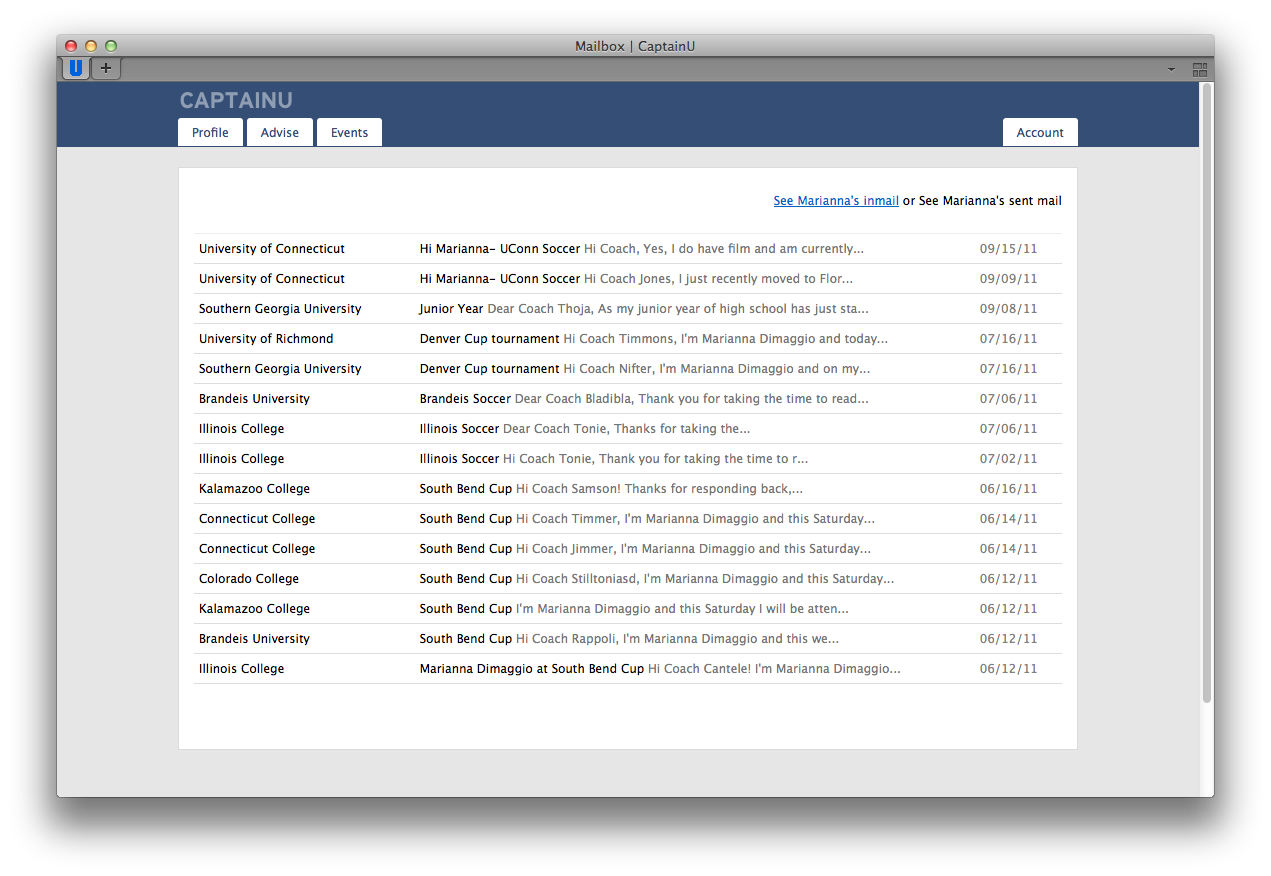Follow the See Marianna's inmail link
This screenshot has height=876, width=1271.
836,201
